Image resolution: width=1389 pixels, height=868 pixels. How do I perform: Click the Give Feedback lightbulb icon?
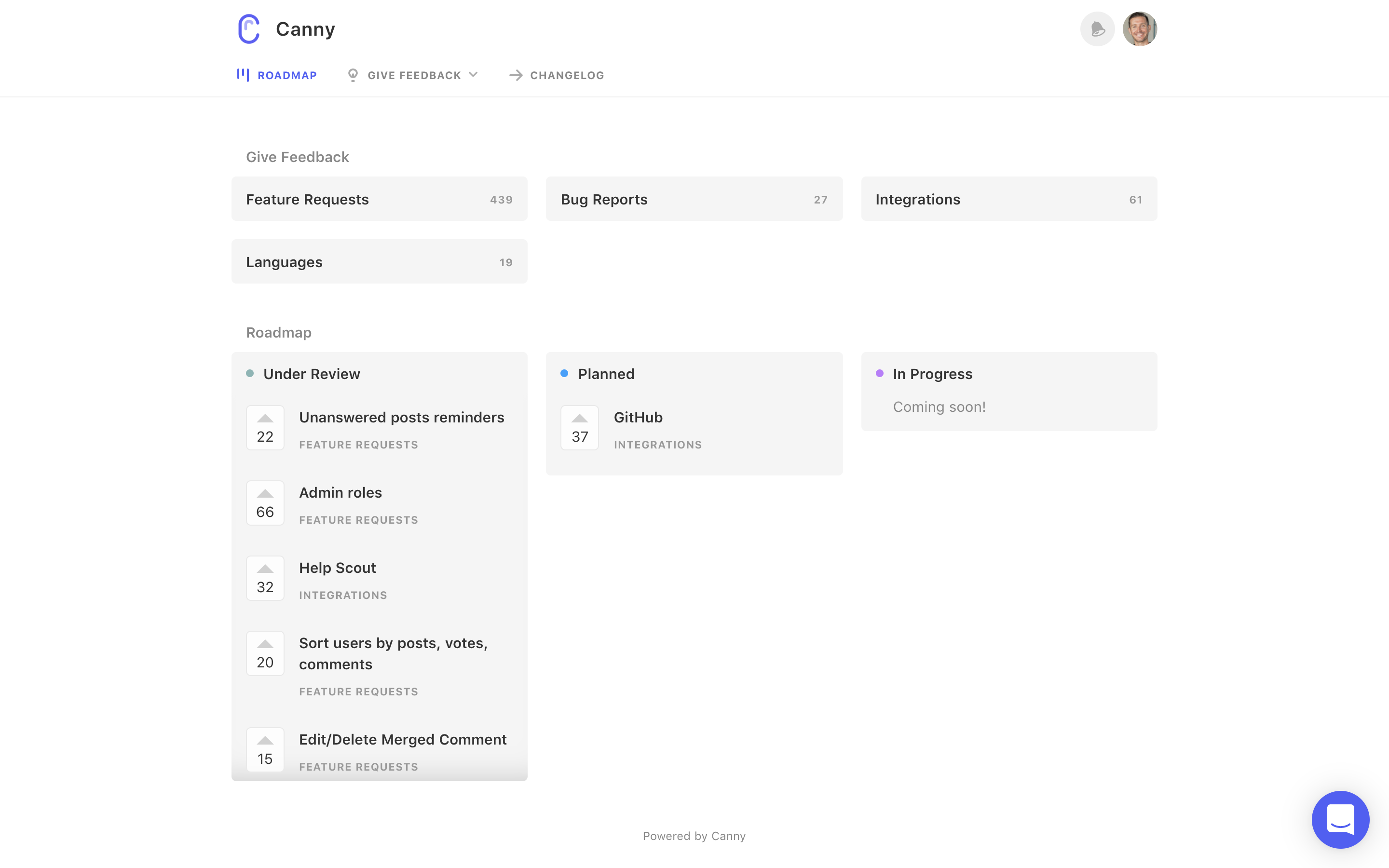click(x=353, y=75)
